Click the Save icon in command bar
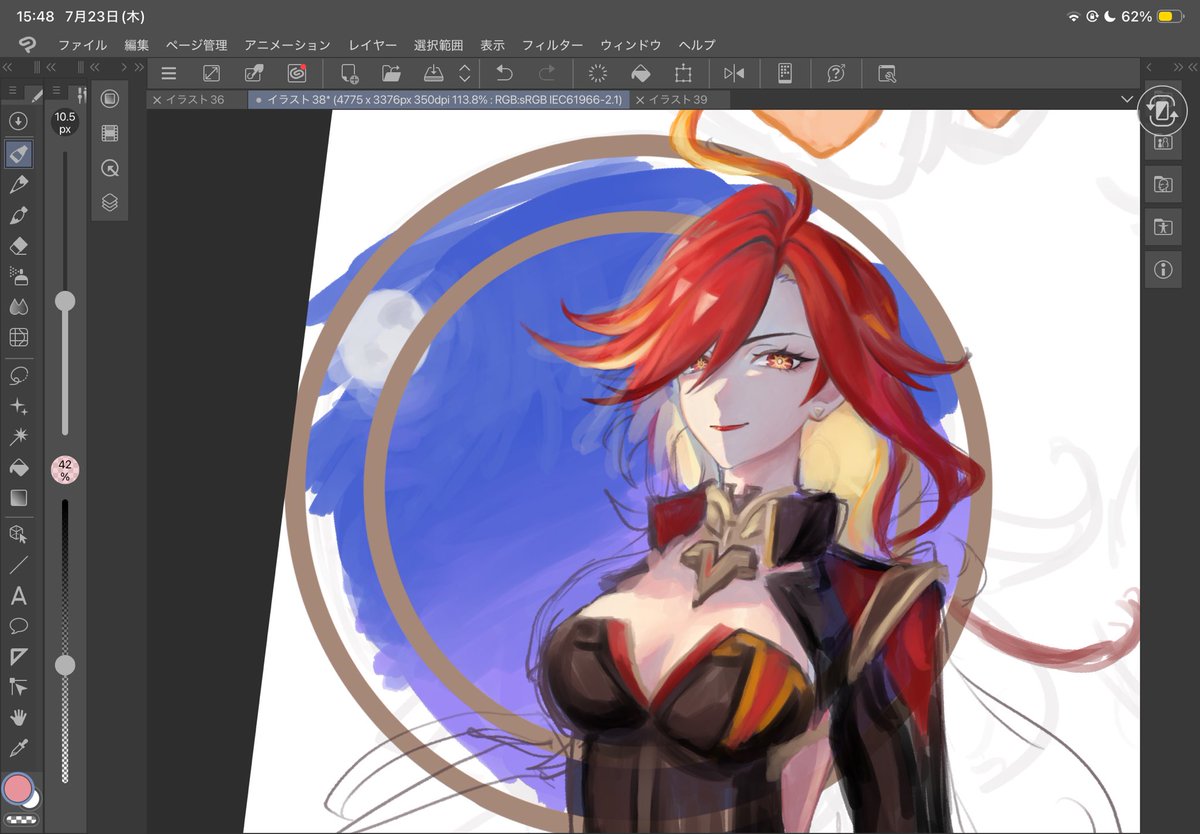Screen dimensions: 1200x834 pyautogui.click(x=433, y=73)
